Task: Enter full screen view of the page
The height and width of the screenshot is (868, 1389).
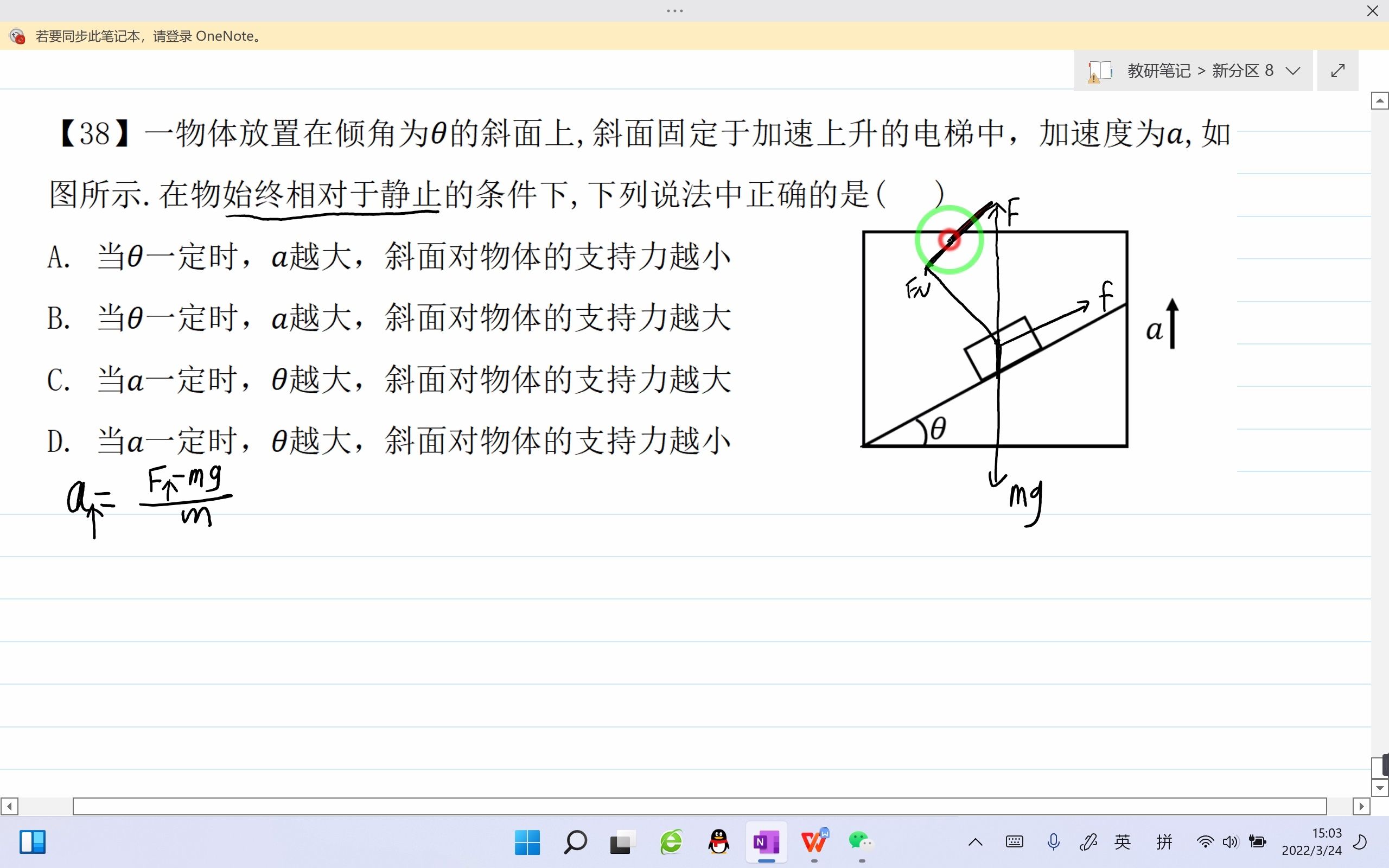Action: (1339, 70)
